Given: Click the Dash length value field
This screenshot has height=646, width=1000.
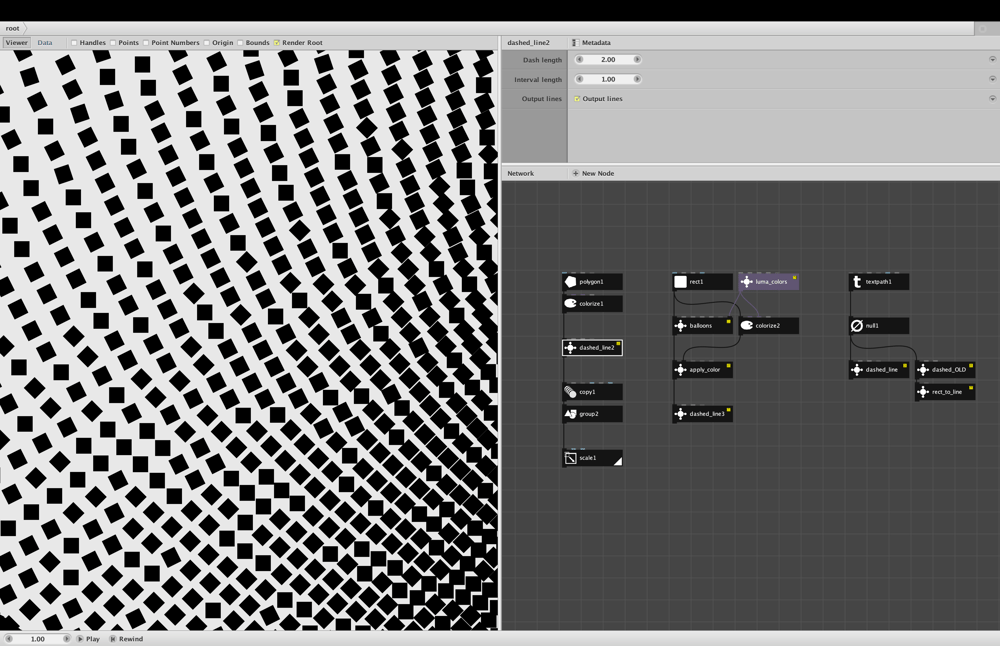Looking at the screenshot, I should (608, 59).
